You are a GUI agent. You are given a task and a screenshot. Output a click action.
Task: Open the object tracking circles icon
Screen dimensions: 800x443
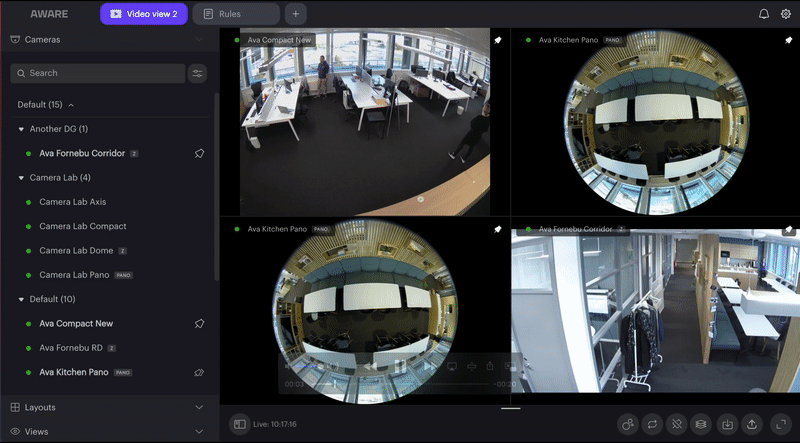click(628, 424)
